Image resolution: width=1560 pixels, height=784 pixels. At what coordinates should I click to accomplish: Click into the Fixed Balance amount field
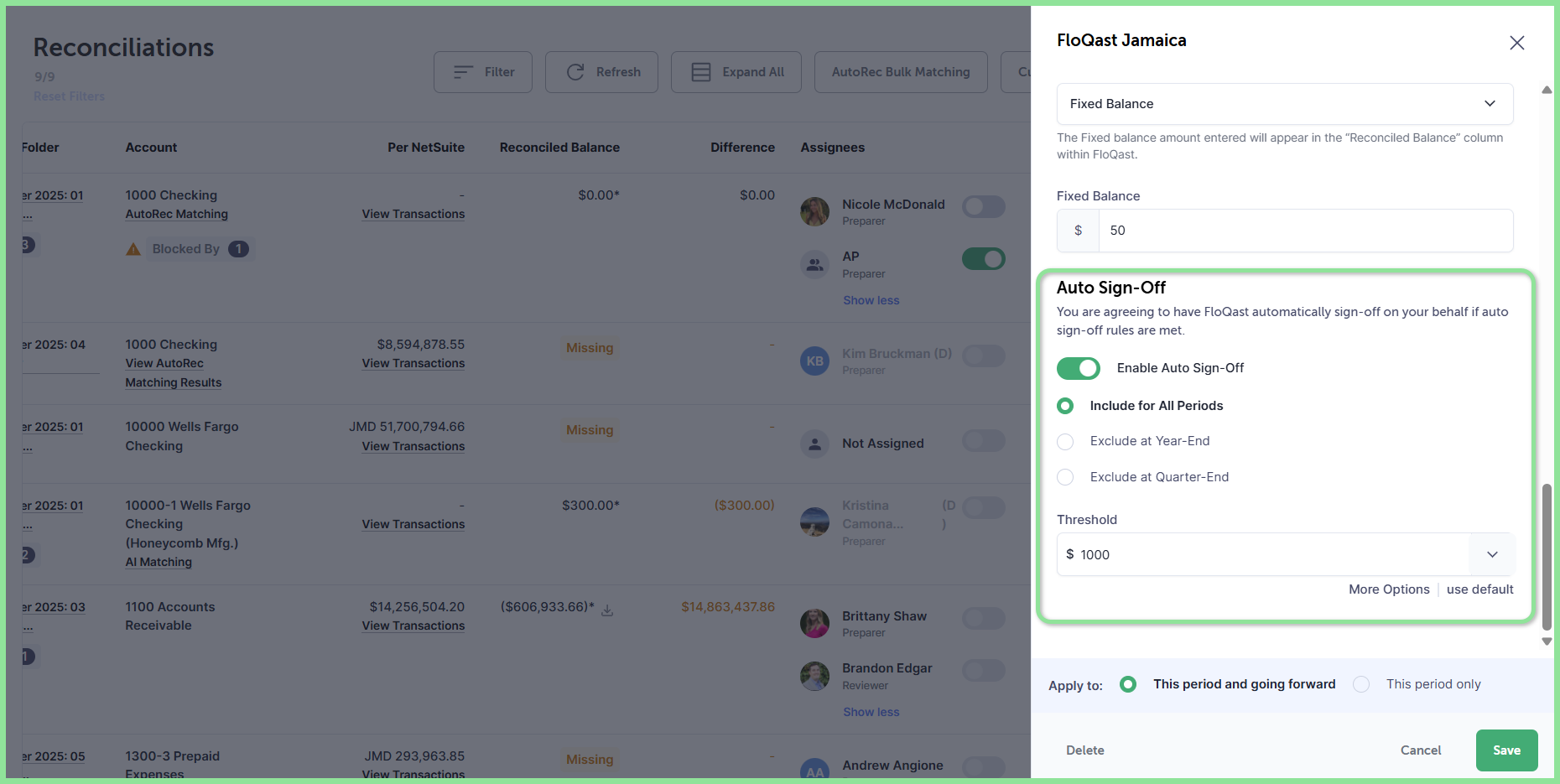pos(1306,231)
